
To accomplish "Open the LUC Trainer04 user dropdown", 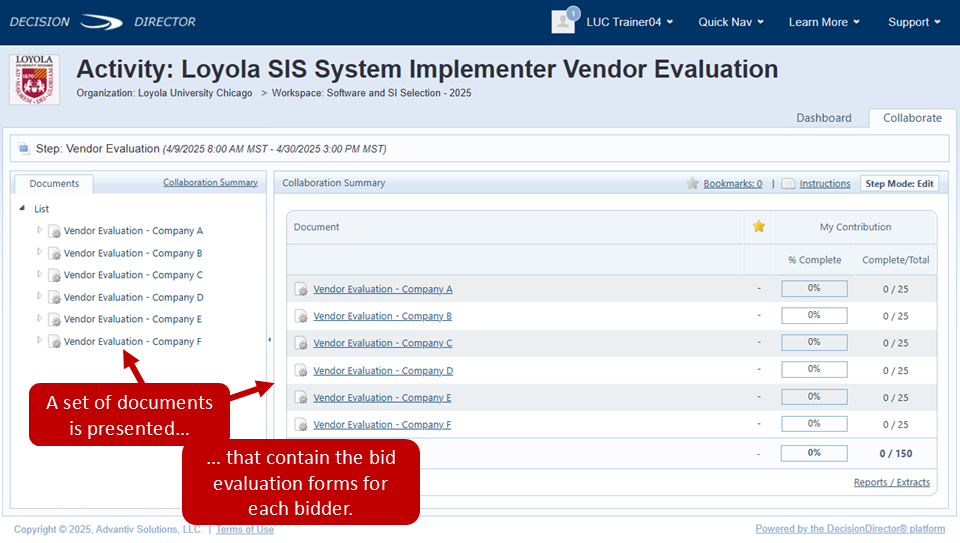I will point(629,22).
